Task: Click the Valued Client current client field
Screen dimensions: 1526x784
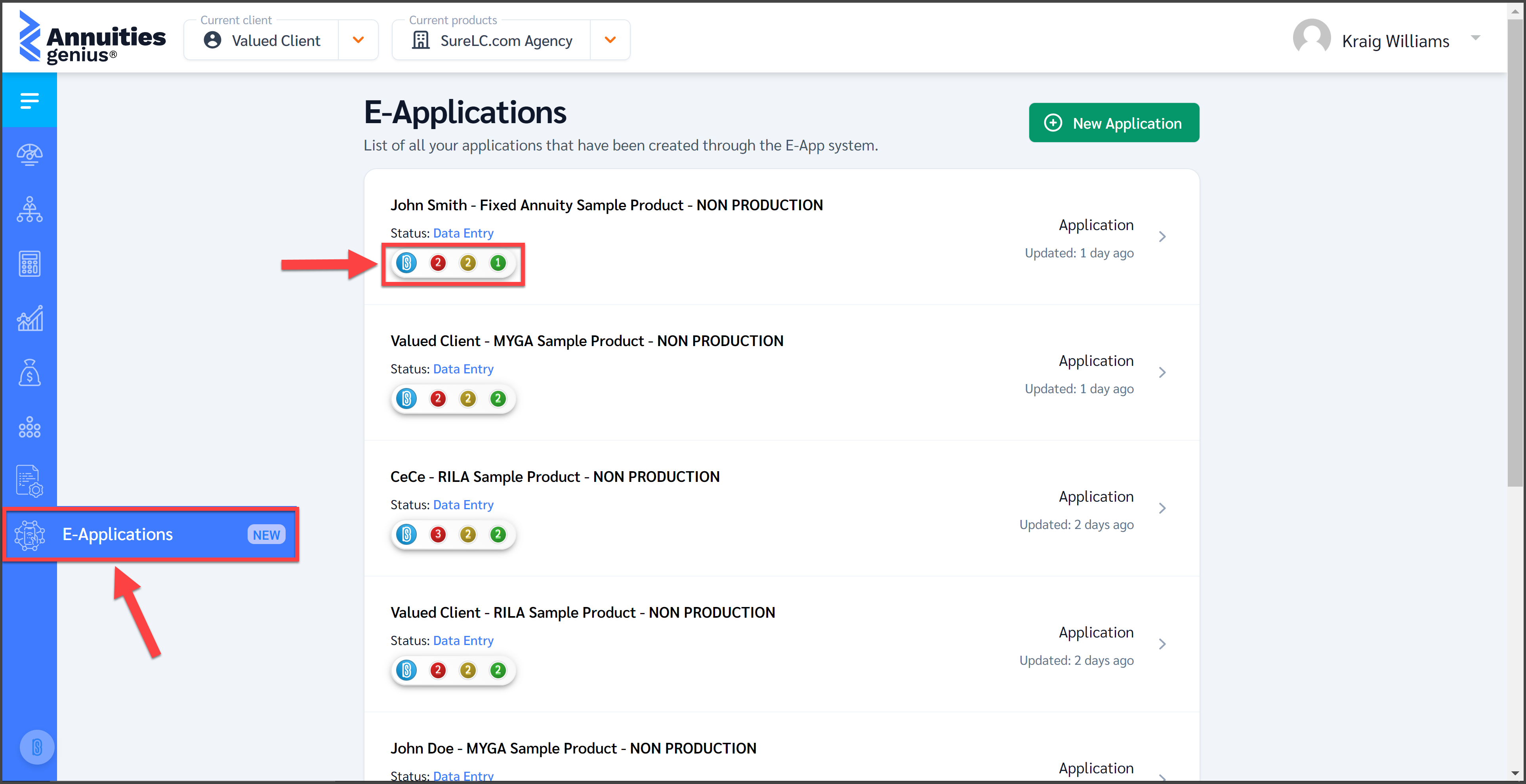Action: pos(261,40)
